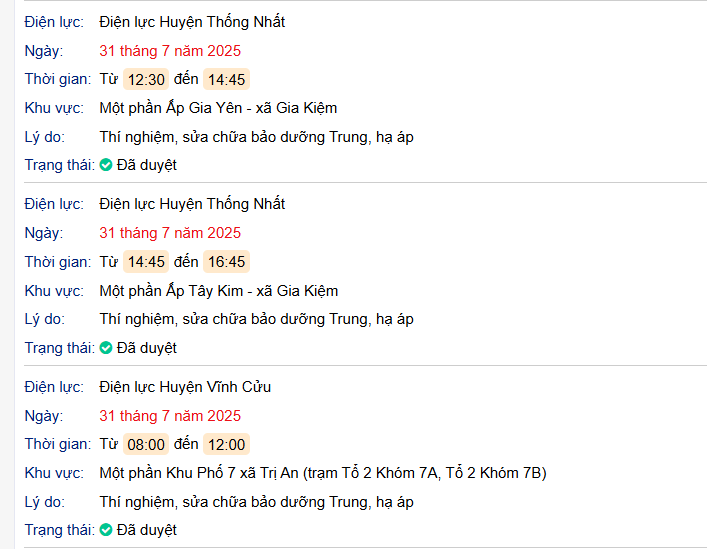This screenshot has width=711, height=549.
Task: Click the 14:45 start time in Tây Kim entry
Action: pyautogui.click(x=146, y=262)
